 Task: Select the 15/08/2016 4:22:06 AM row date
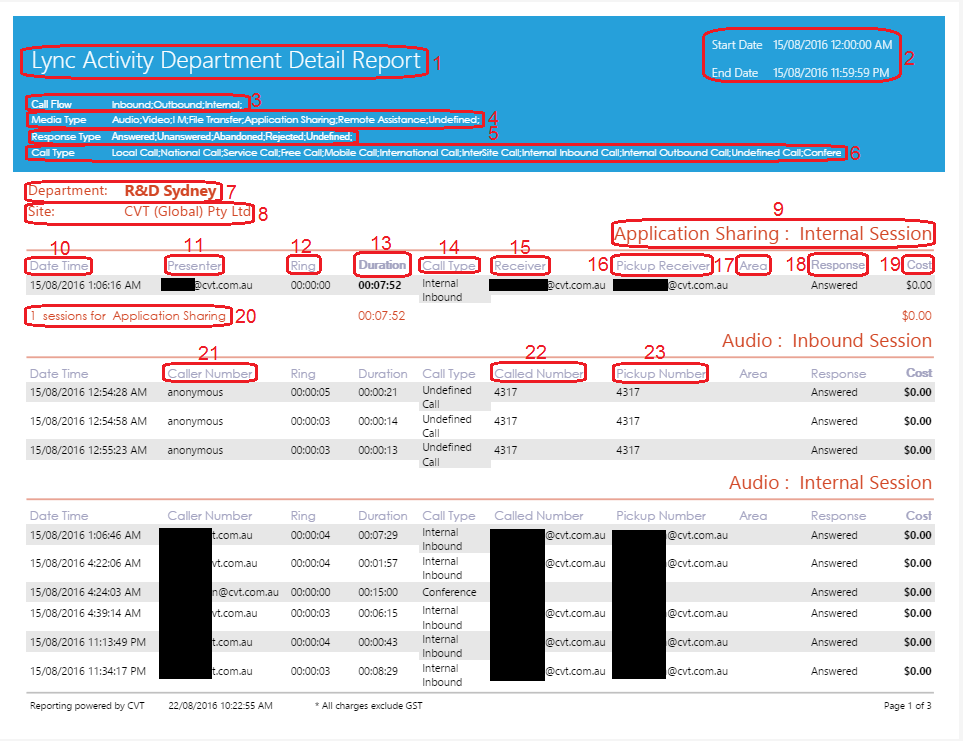[x=85, y=564]
